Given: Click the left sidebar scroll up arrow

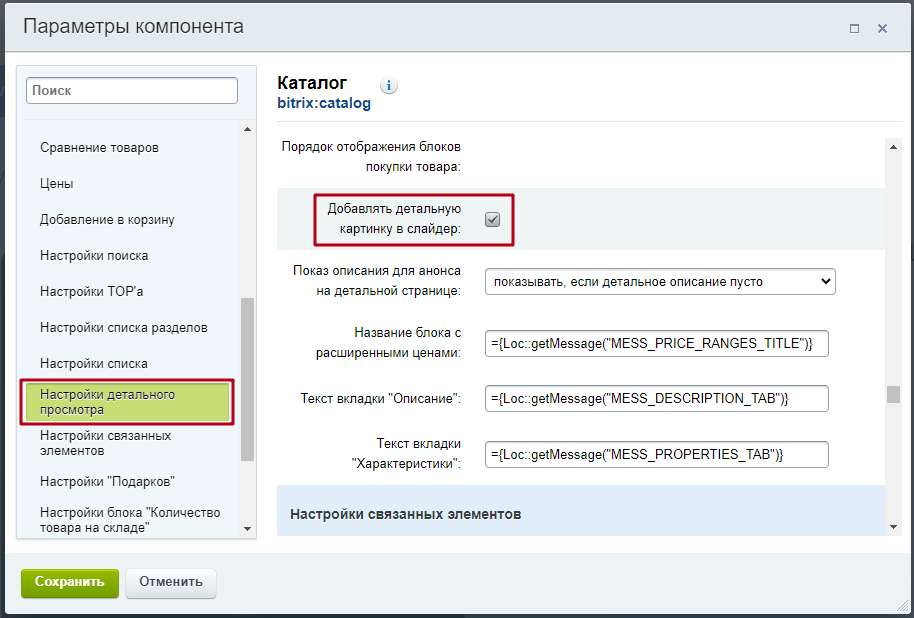Looking at the screenshot, I should tap(247, 129).
